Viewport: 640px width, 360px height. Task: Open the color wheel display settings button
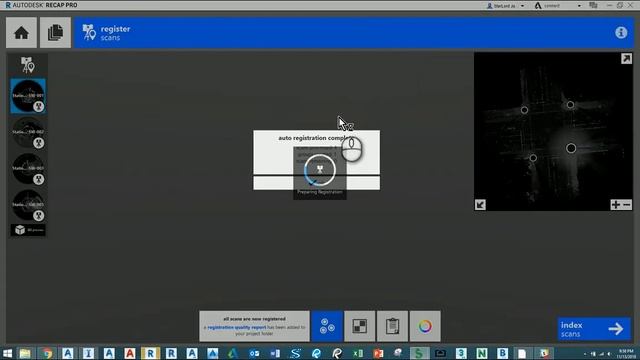pos(425,327)
